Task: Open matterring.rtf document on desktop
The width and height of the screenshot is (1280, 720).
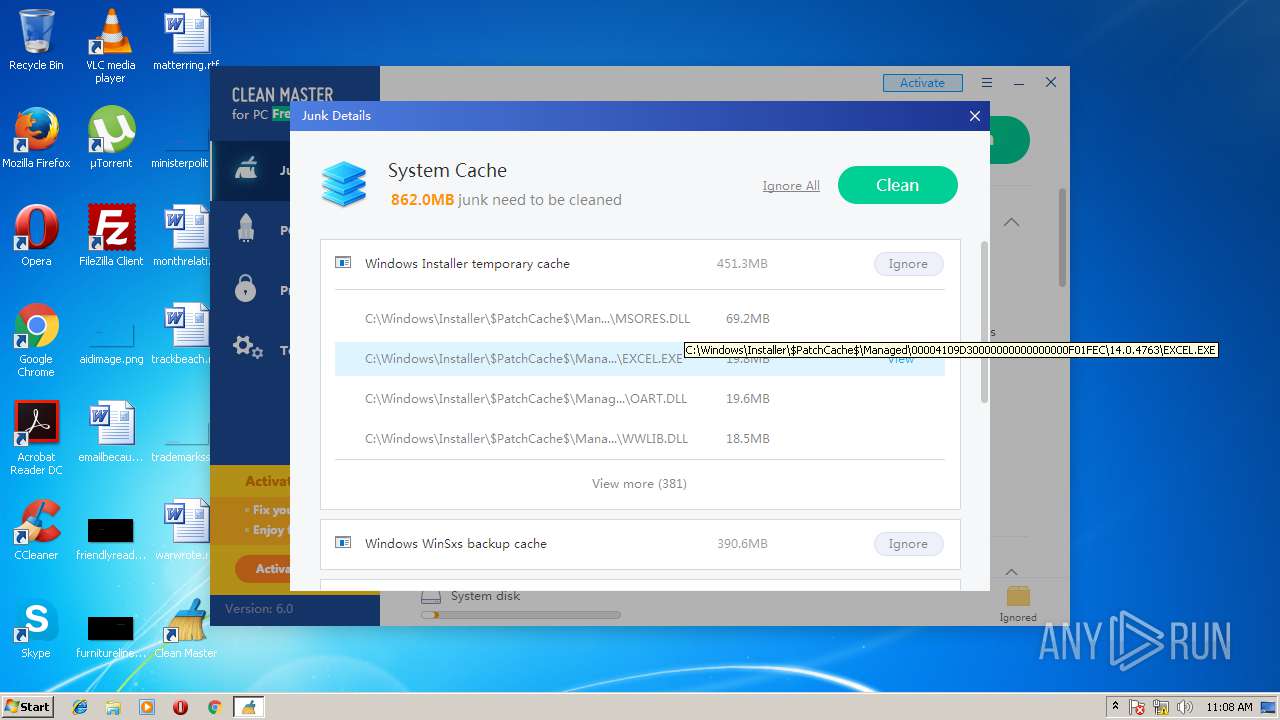Action: (186, 40)
